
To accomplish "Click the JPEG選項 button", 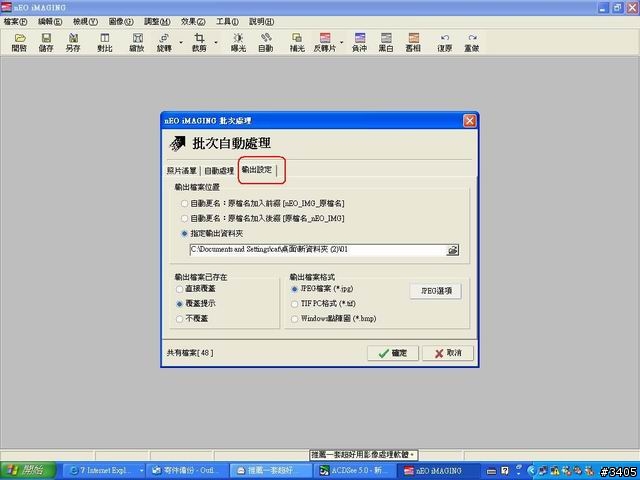I will tap(436, 291).
